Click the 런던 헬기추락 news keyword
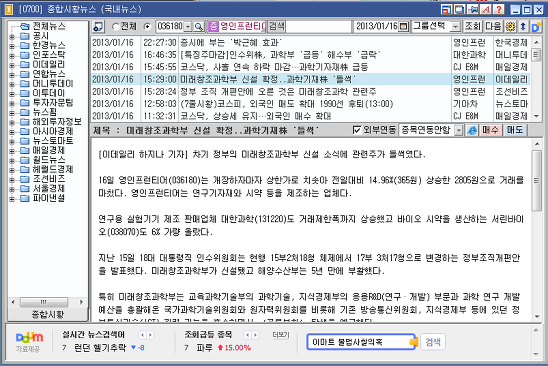Viewport: 548px width, 366px height. pyautogui.click(x=100, y=348)
